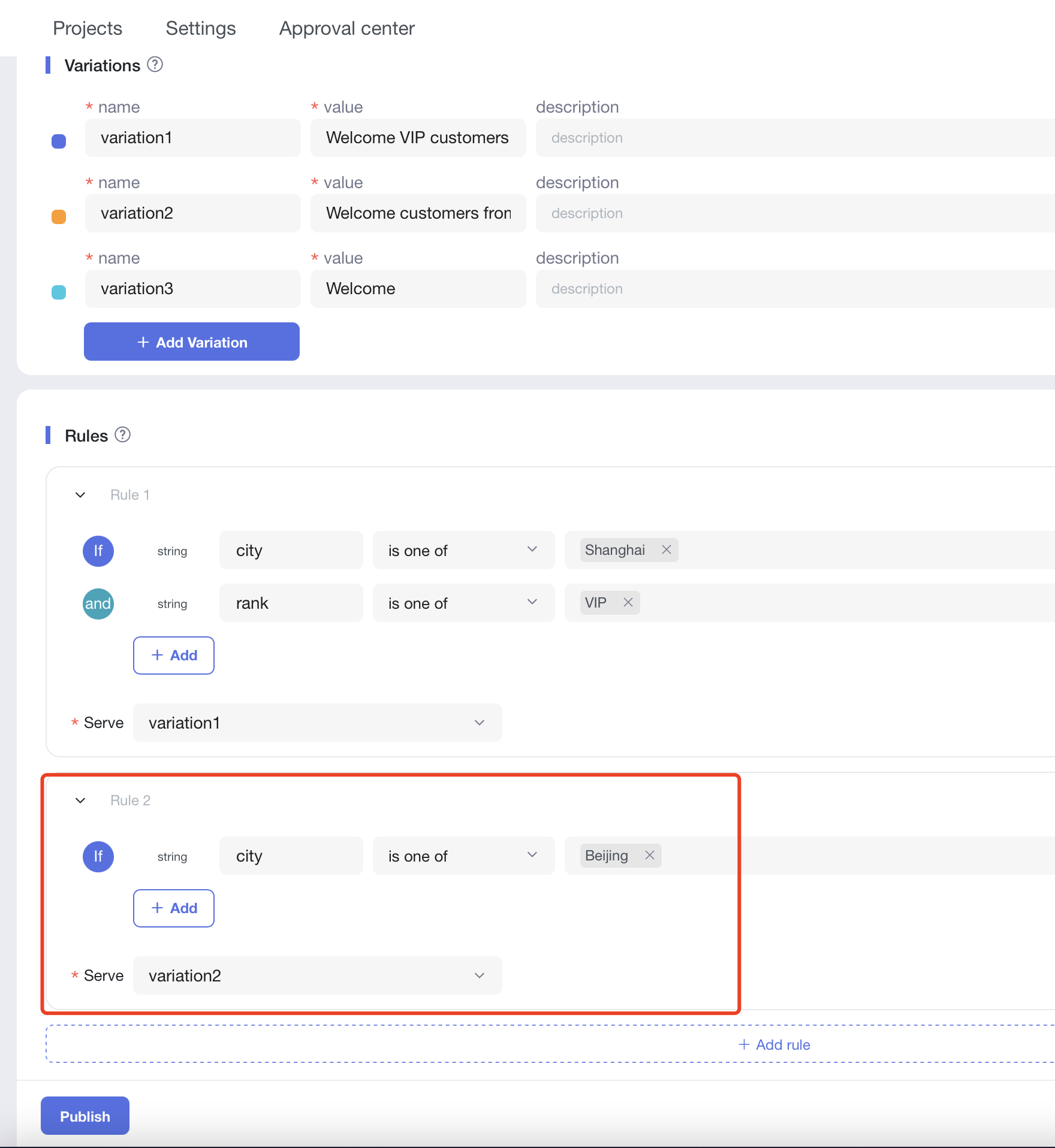The width and height of the screenshot is (1055, 1148).
Task: Open Rule 1 city operator dropdown
Action: click(463, 550)
